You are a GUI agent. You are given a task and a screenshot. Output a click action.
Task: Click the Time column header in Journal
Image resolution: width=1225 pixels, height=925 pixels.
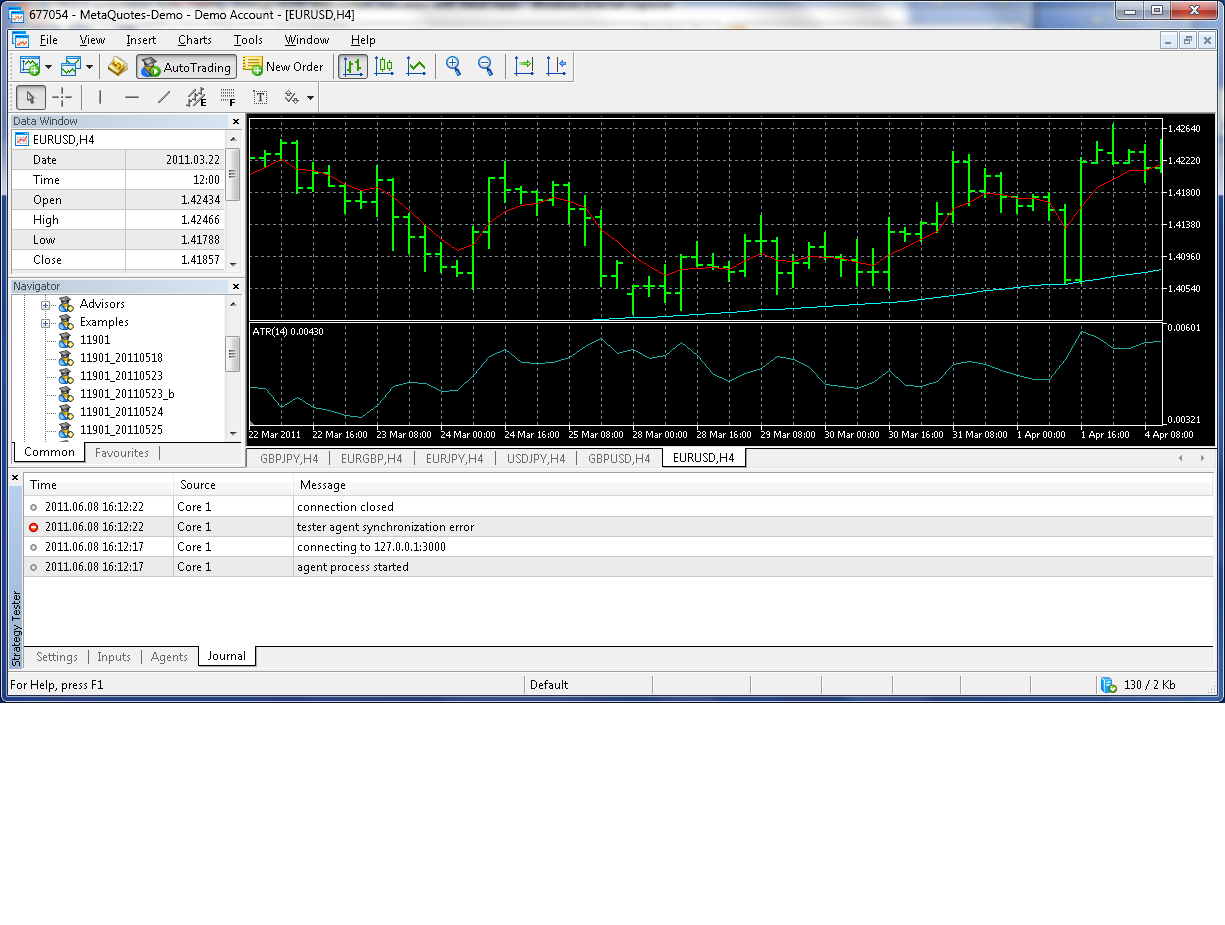click(x=98, y=485)
